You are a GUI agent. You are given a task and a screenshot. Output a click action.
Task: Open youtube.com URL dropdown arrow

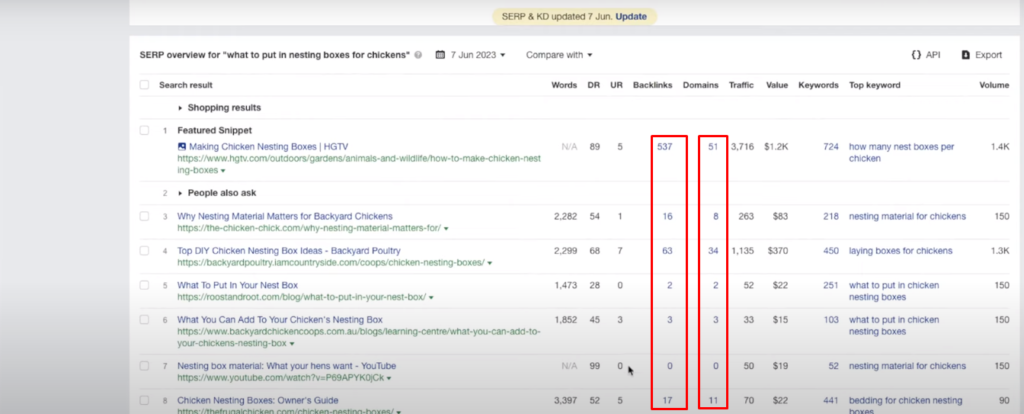[389, 379]
